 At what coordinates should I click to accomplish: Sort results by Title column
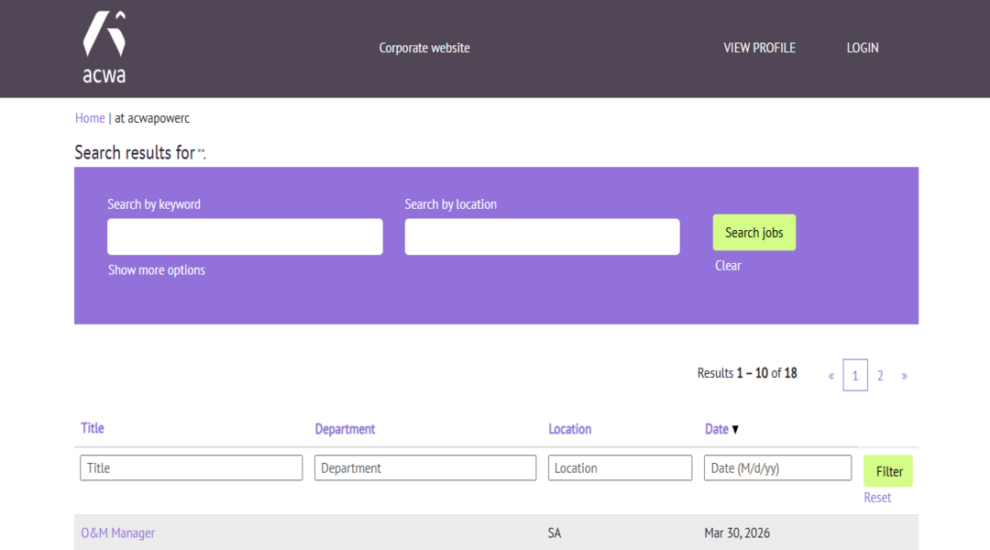tap(92, 428)
